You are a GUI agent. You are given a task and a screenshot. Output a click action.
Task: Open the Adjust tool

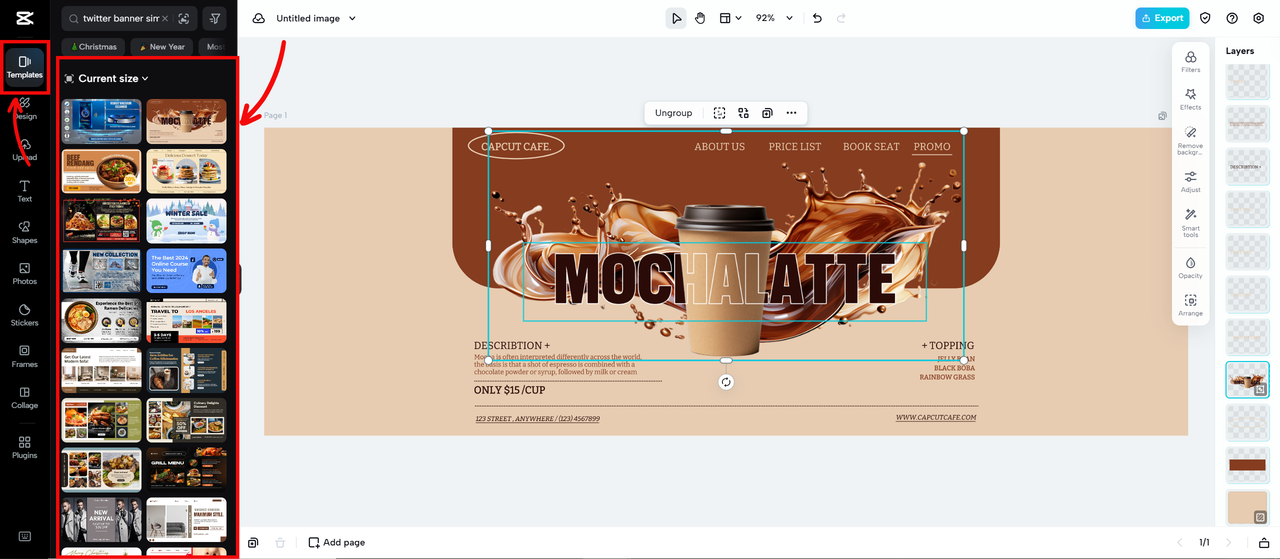click(1190, 182)
